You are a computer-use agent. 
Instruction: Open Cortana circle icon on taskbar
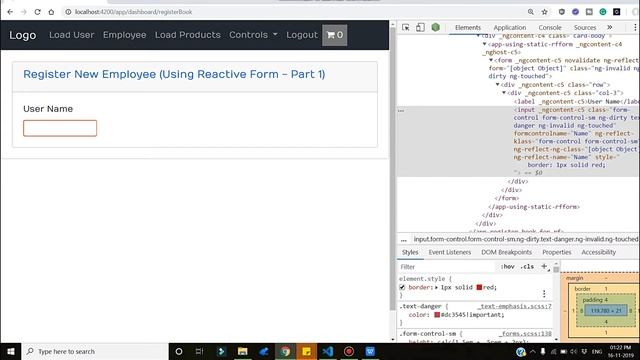179,351
